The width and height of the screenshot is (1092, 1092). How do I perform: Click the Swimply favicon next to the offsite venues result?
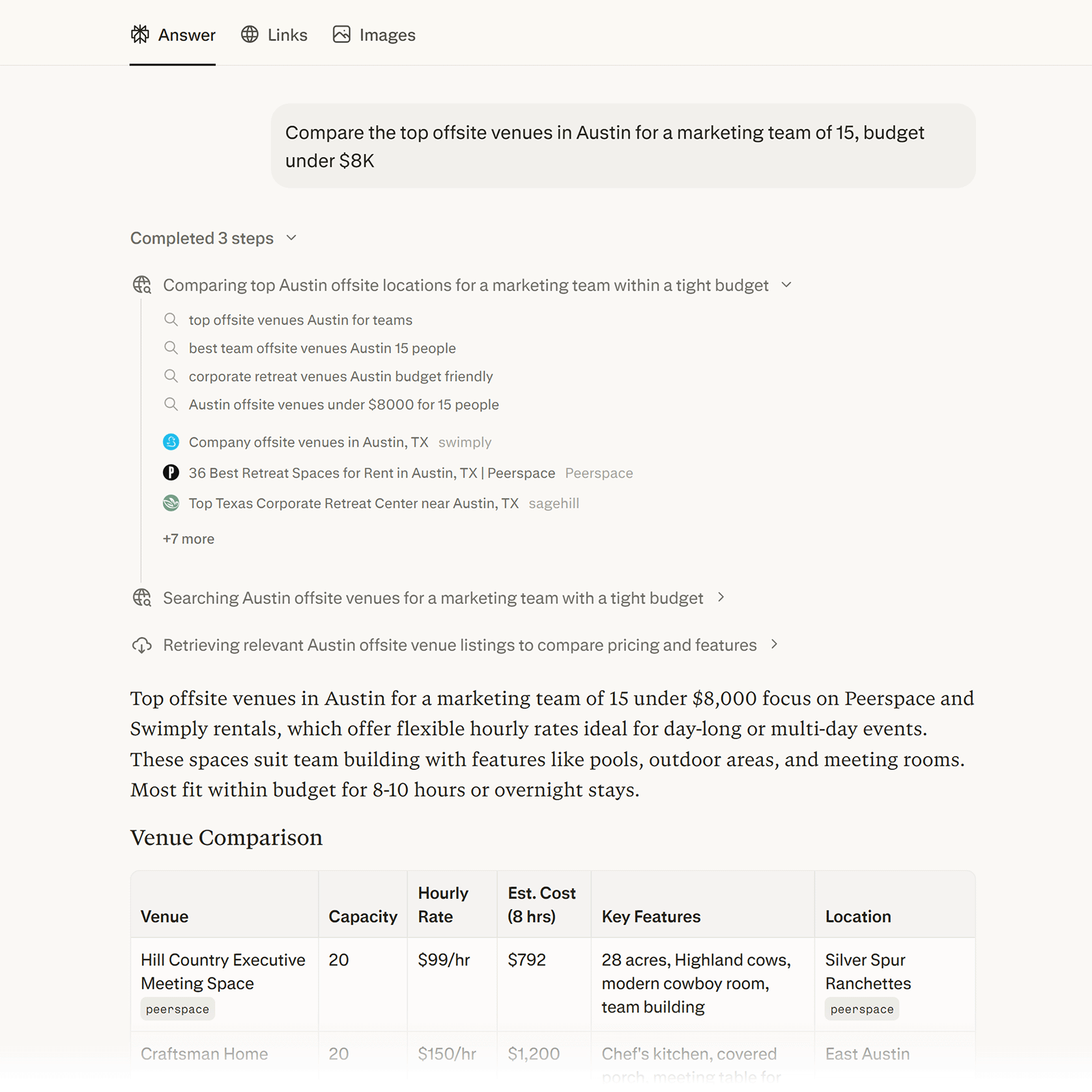[171, 442]
